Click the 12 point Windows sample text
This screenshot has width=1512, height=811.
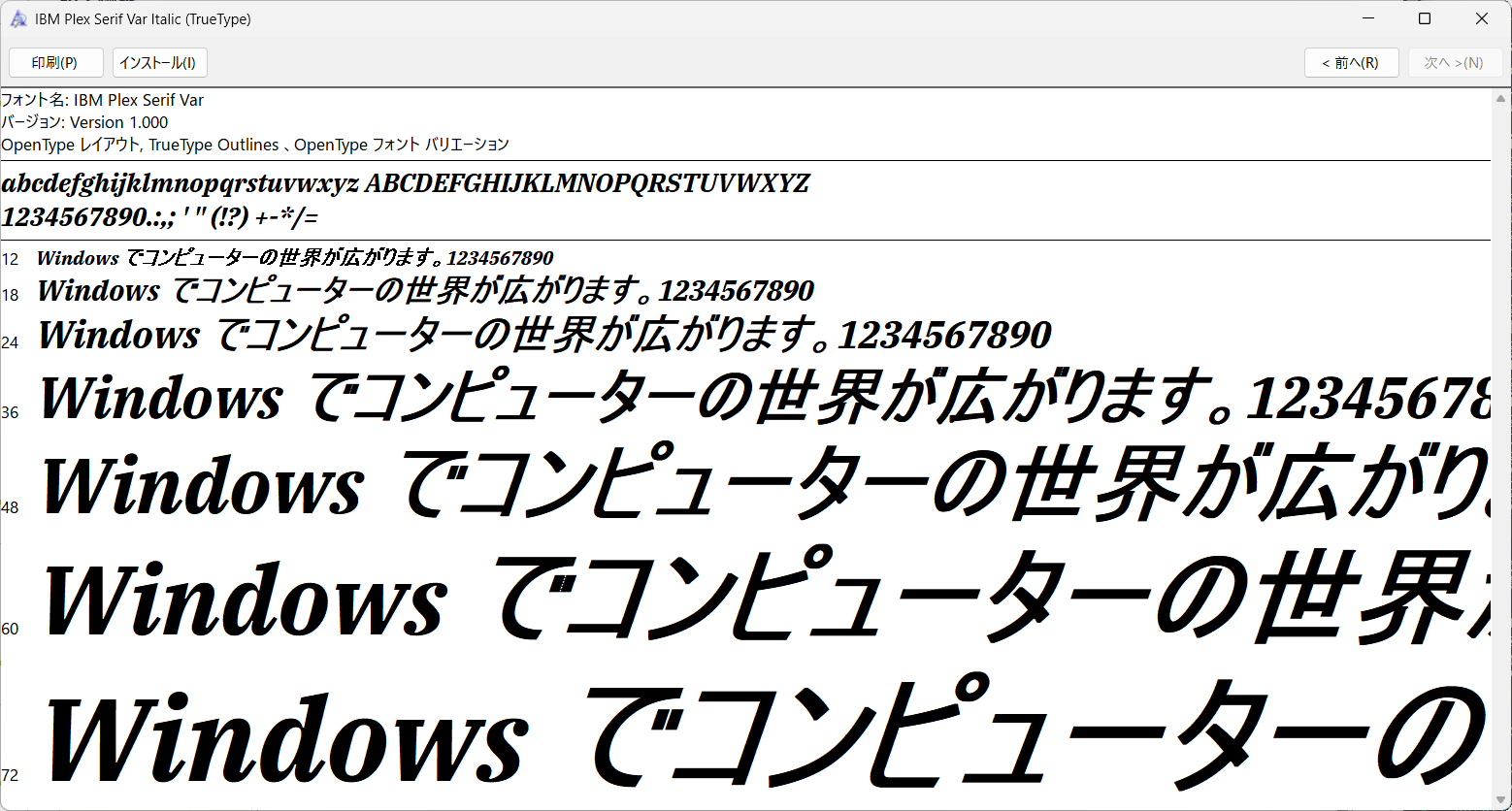click(295, 258)
